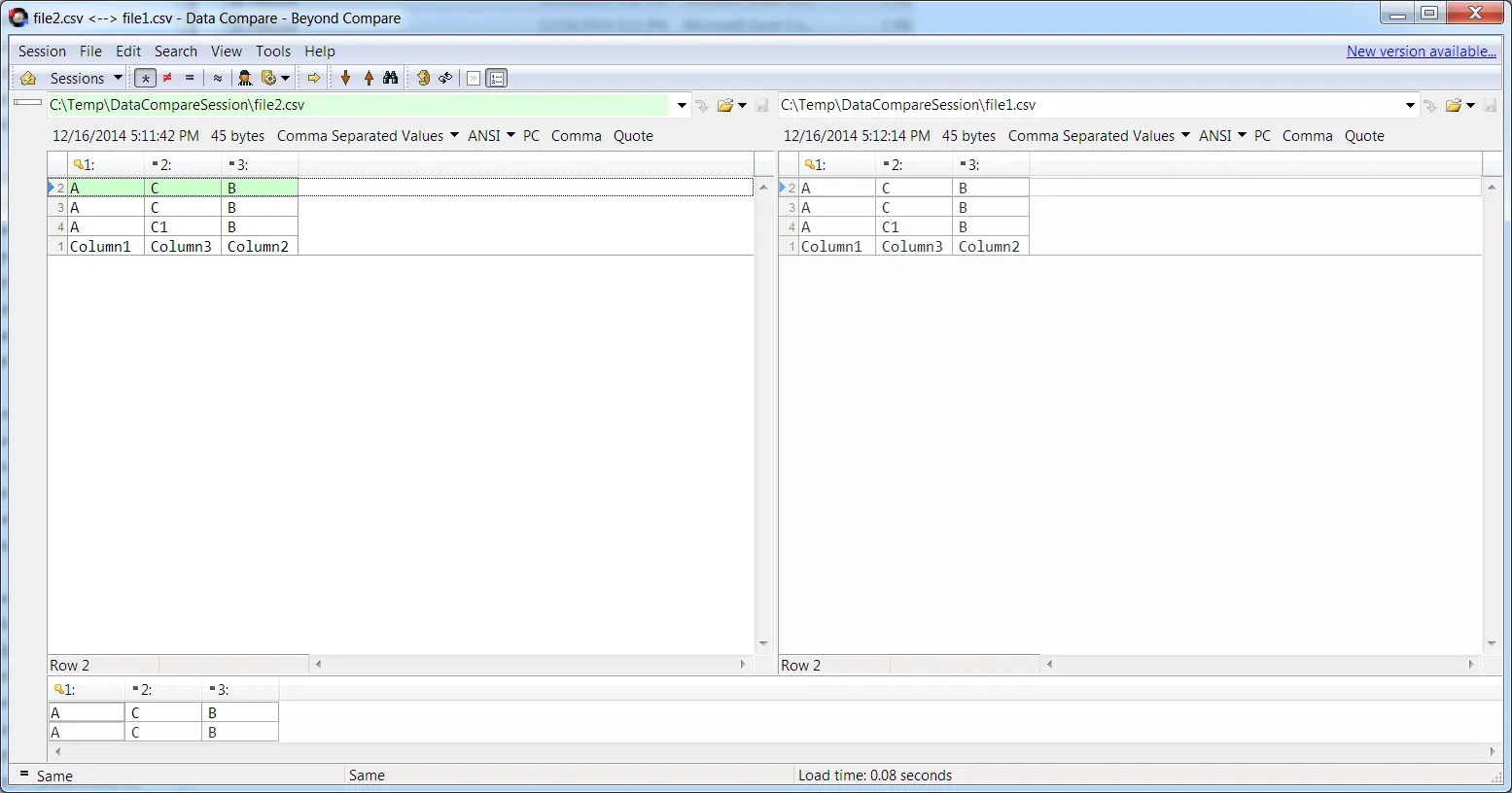This screenshot has width=1512, height=793.
Task: Click the toolbar chevron expand icon
Action: (x=474, y=79)
